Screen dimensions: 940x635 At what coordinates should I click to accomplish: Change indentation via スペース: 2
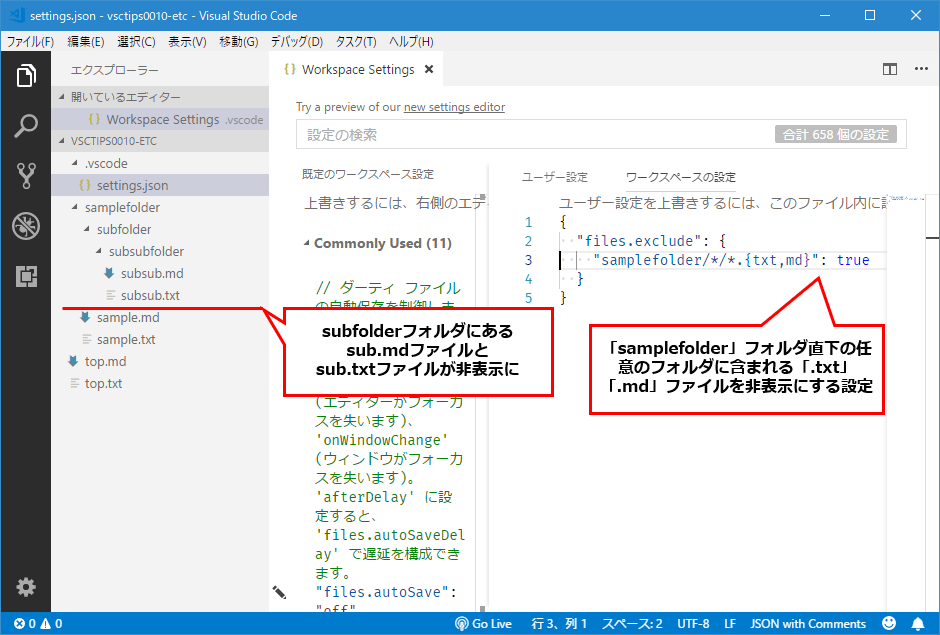[632, 624]
